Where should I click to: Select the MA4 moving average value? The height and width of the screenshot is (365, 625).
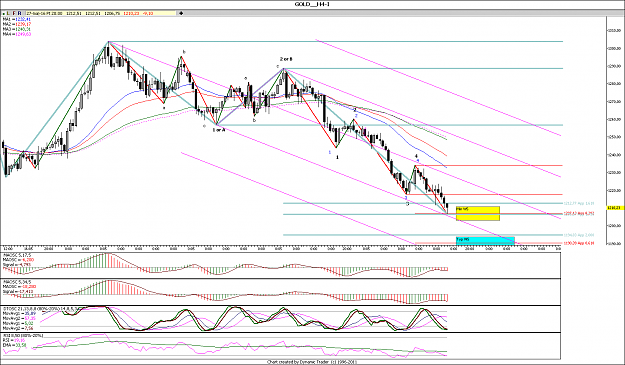click(23, 34)
